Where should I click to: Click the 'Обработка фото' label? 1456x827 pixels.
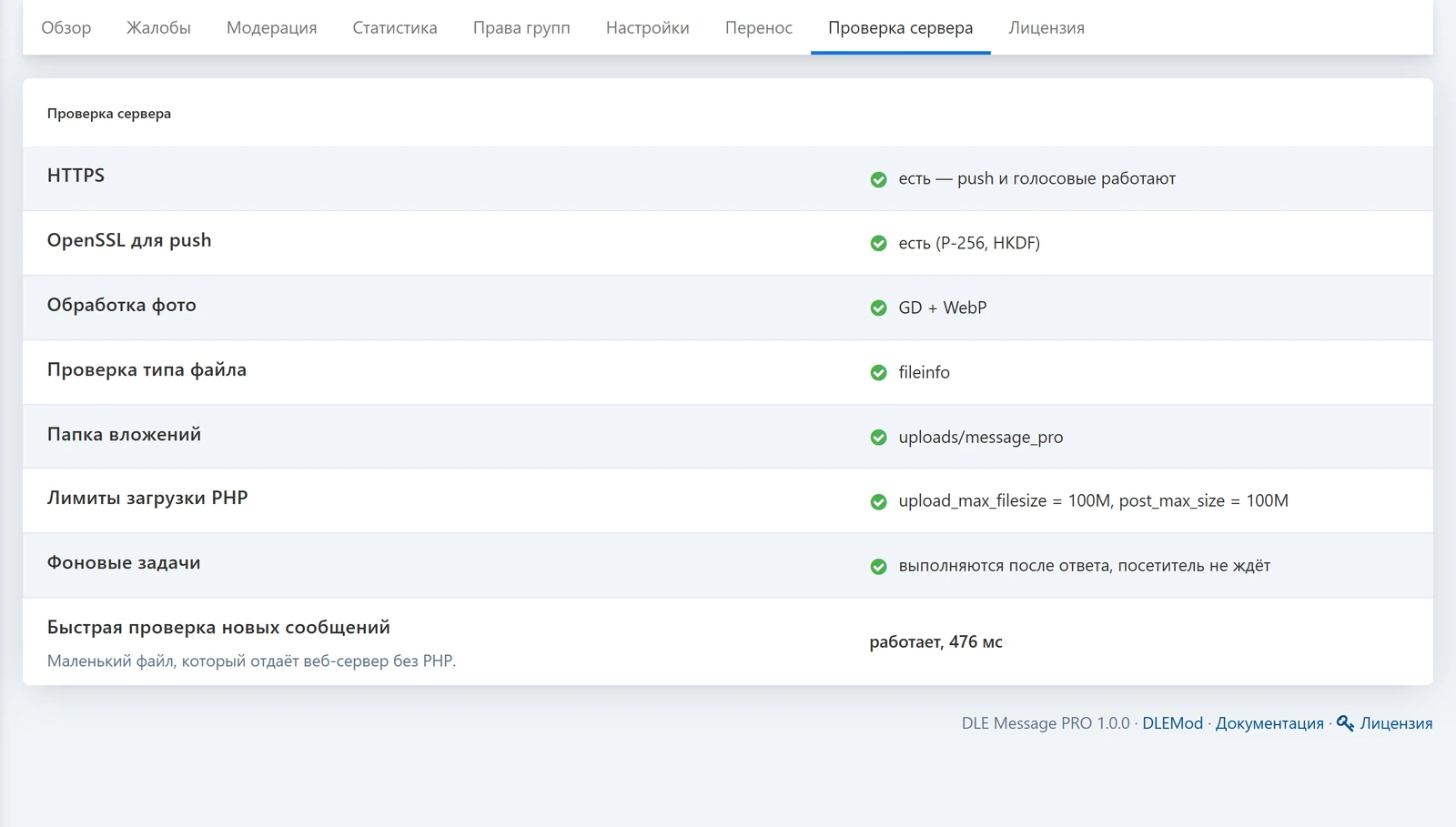point(122,305)
